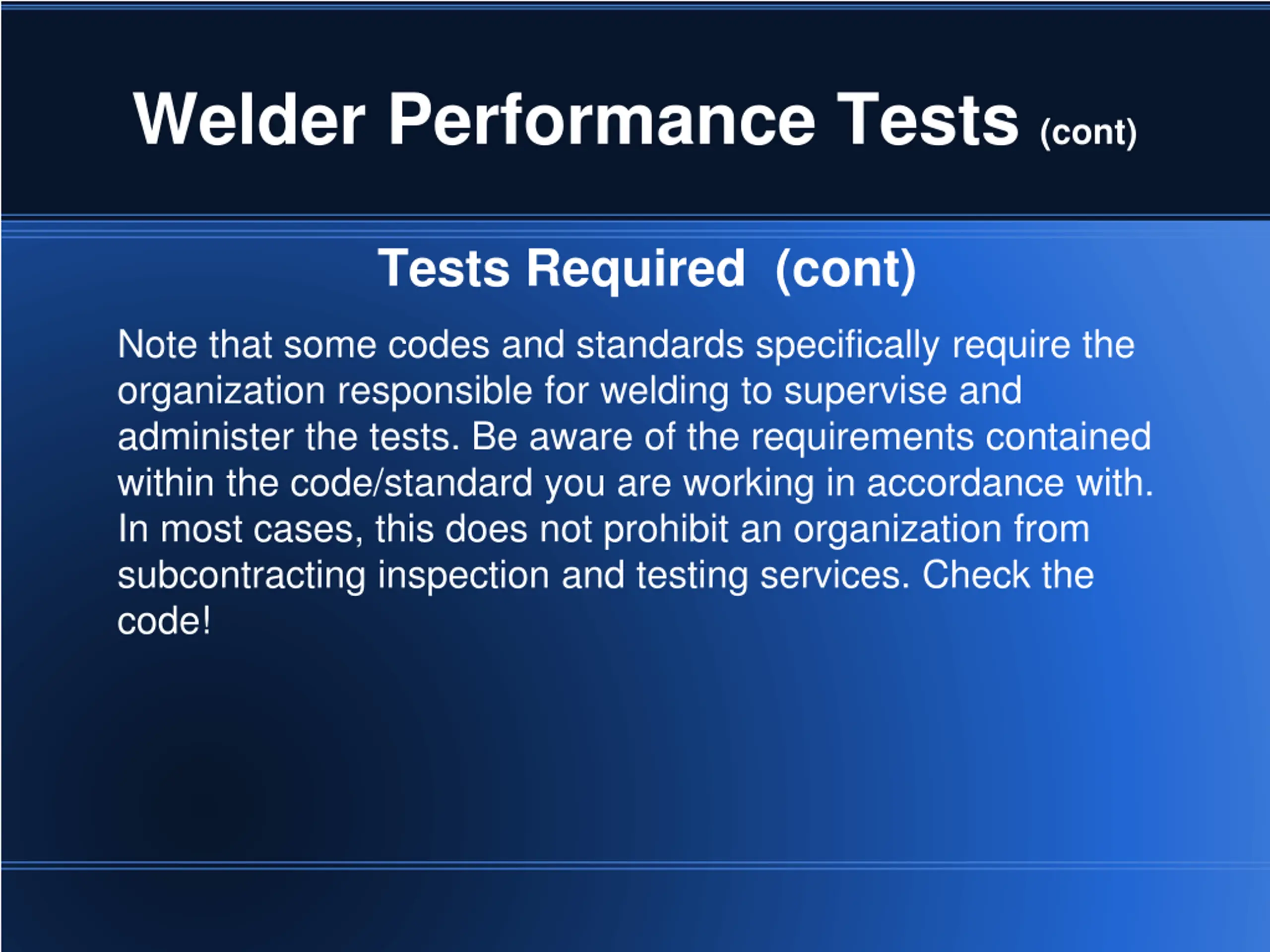Viewport: 1270px width, 952px height.
Task: Click the word 'organization' starting the second line
Action: coord(222,391)
